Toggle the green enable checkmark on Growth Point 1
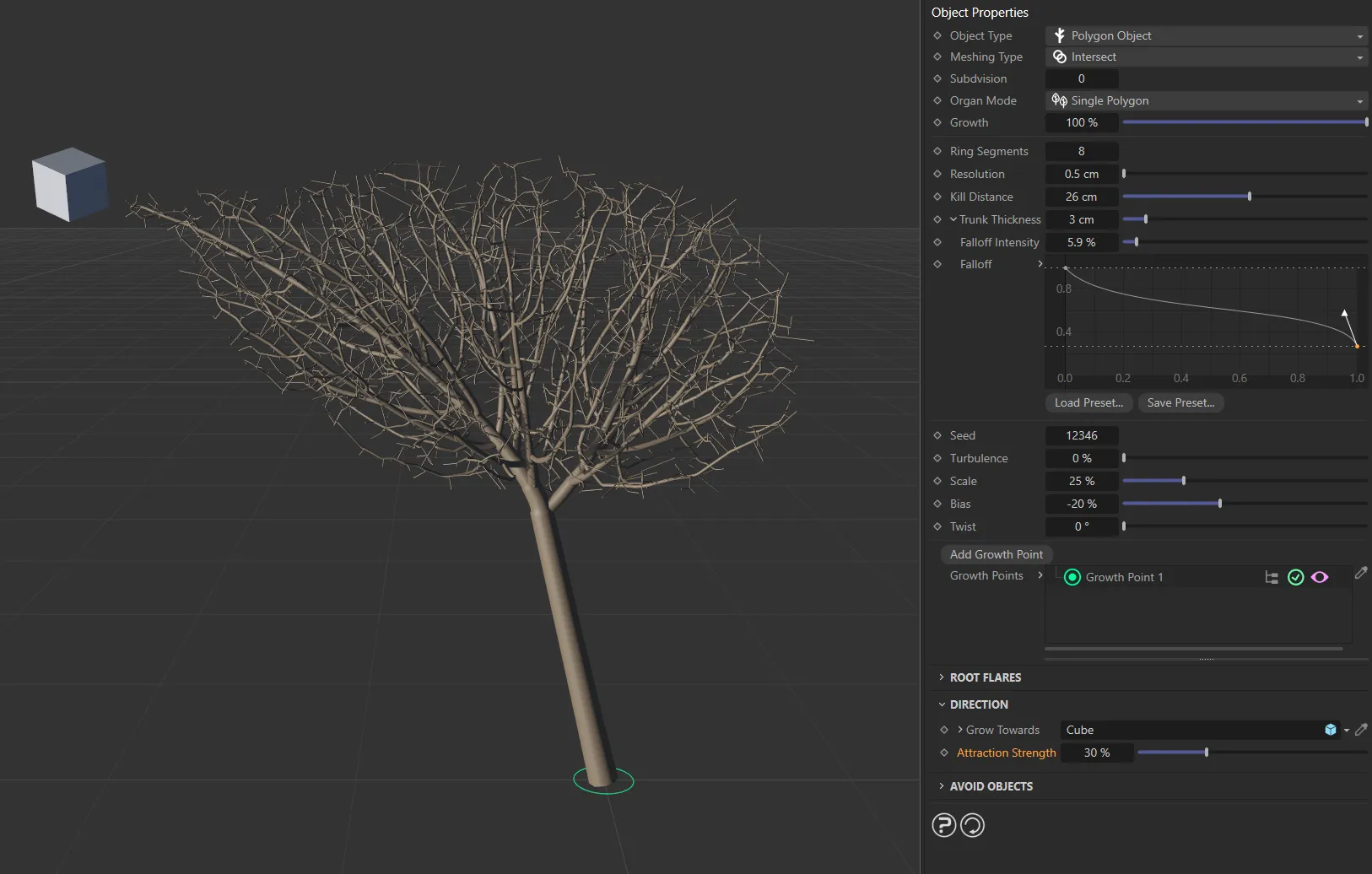Screen dimensions: 1372x874 1296,577
